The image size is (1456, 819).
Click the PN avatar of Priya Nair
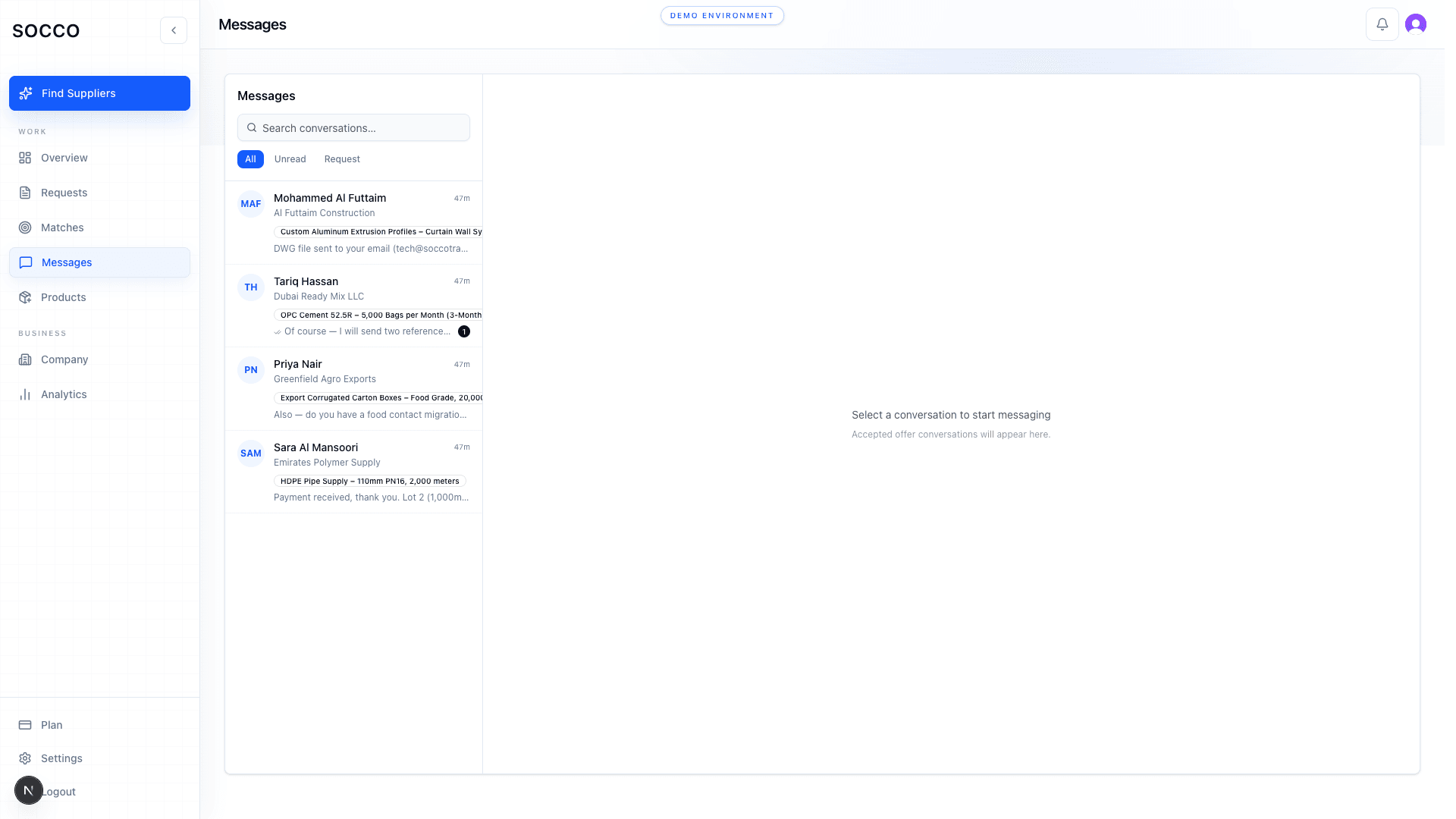[251, 370]
